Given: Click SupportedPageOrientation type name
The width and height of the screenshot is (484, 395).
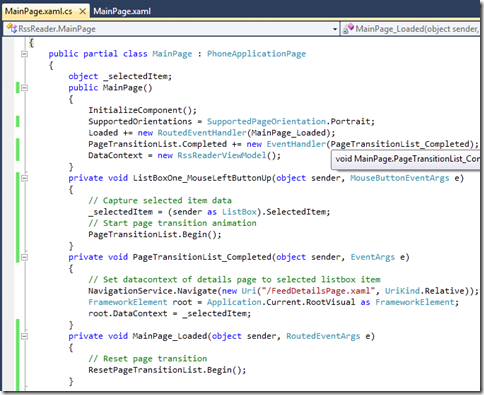Looking at the screenshot, I should [x=266, y=121].
